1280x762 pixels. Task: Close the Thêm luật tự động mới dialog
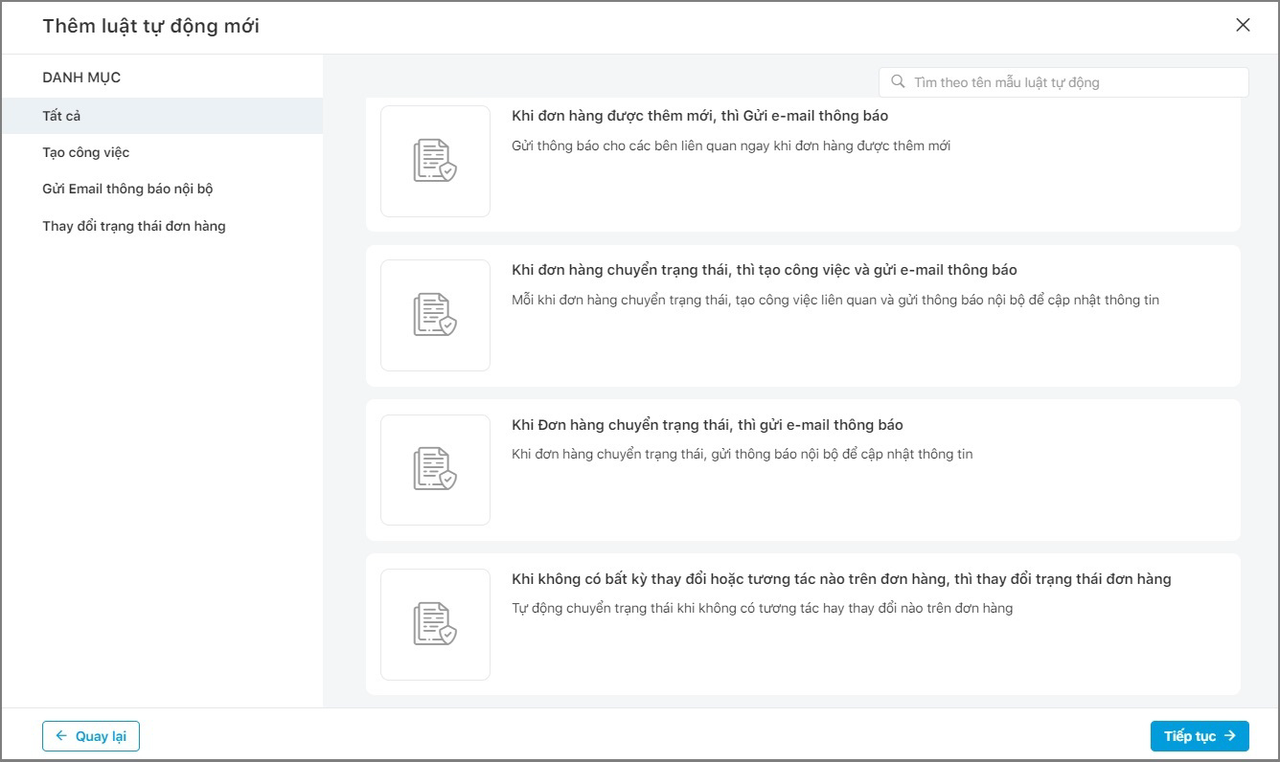coord(1243,25)
